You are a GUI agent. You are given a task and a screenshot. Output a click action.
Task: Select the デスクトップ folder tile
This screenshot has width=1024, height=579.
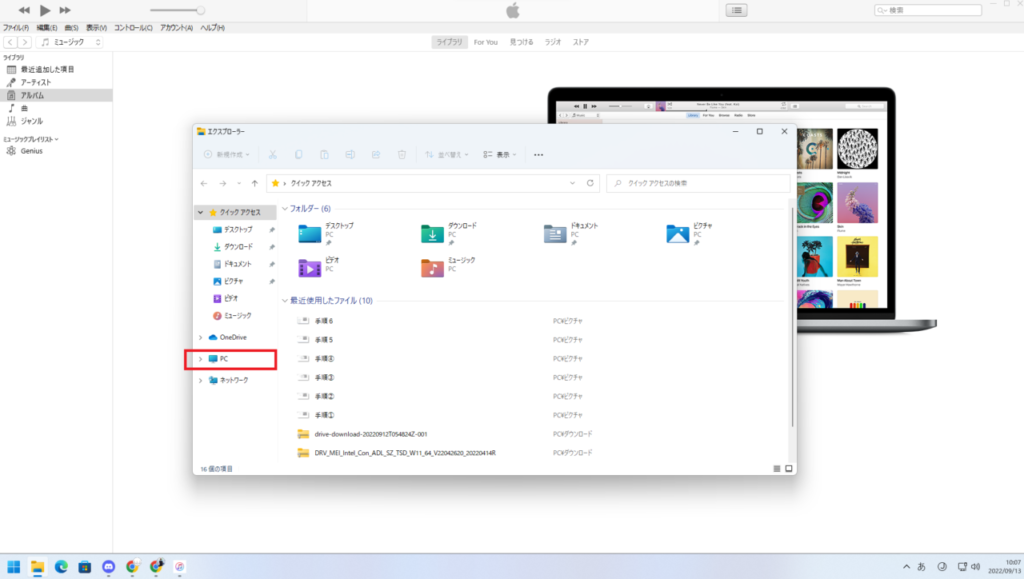click(327, 233)
